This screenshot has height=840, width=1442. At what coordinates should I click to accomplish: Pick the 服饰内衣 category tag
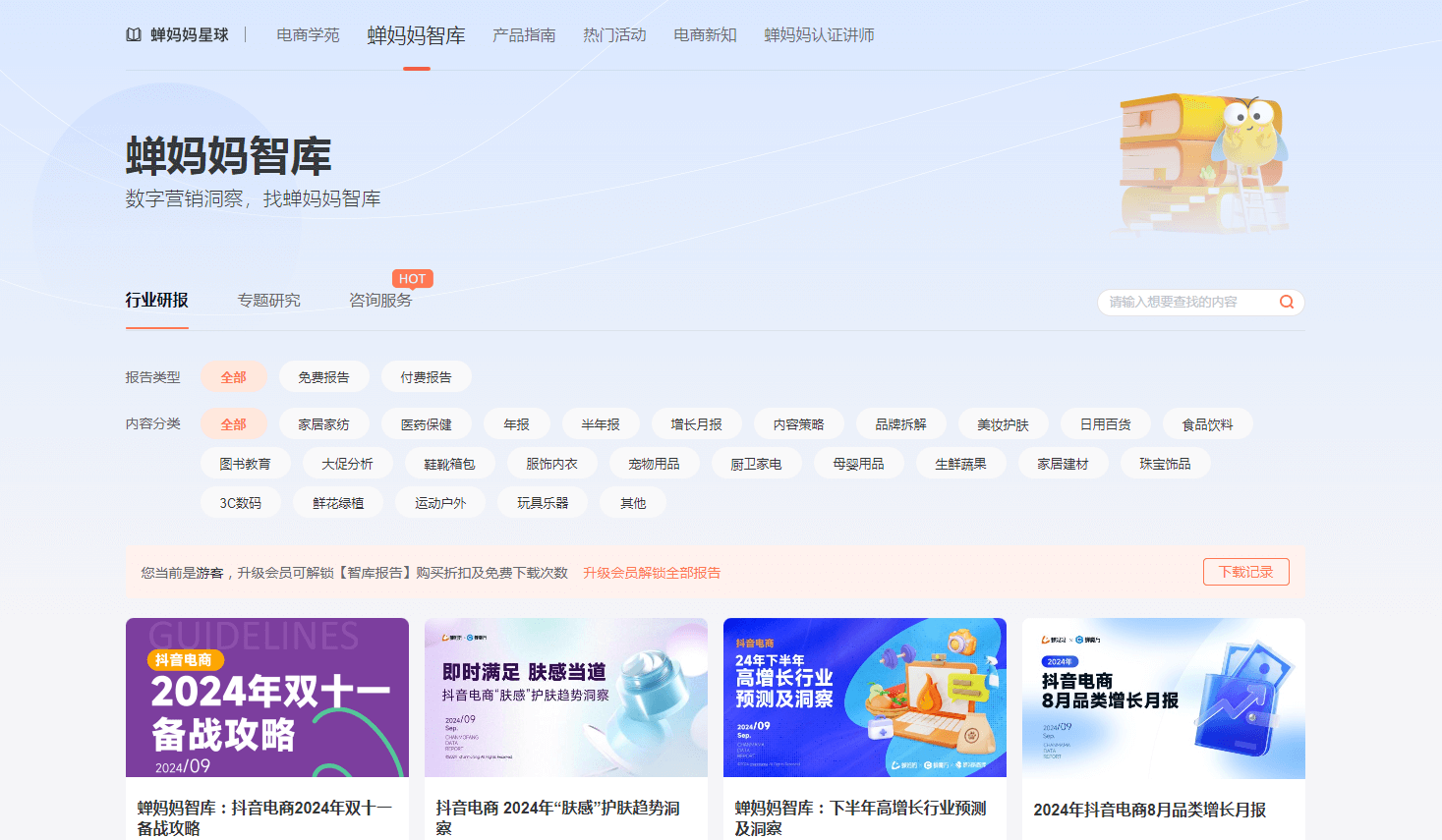[x=552, y=464]
